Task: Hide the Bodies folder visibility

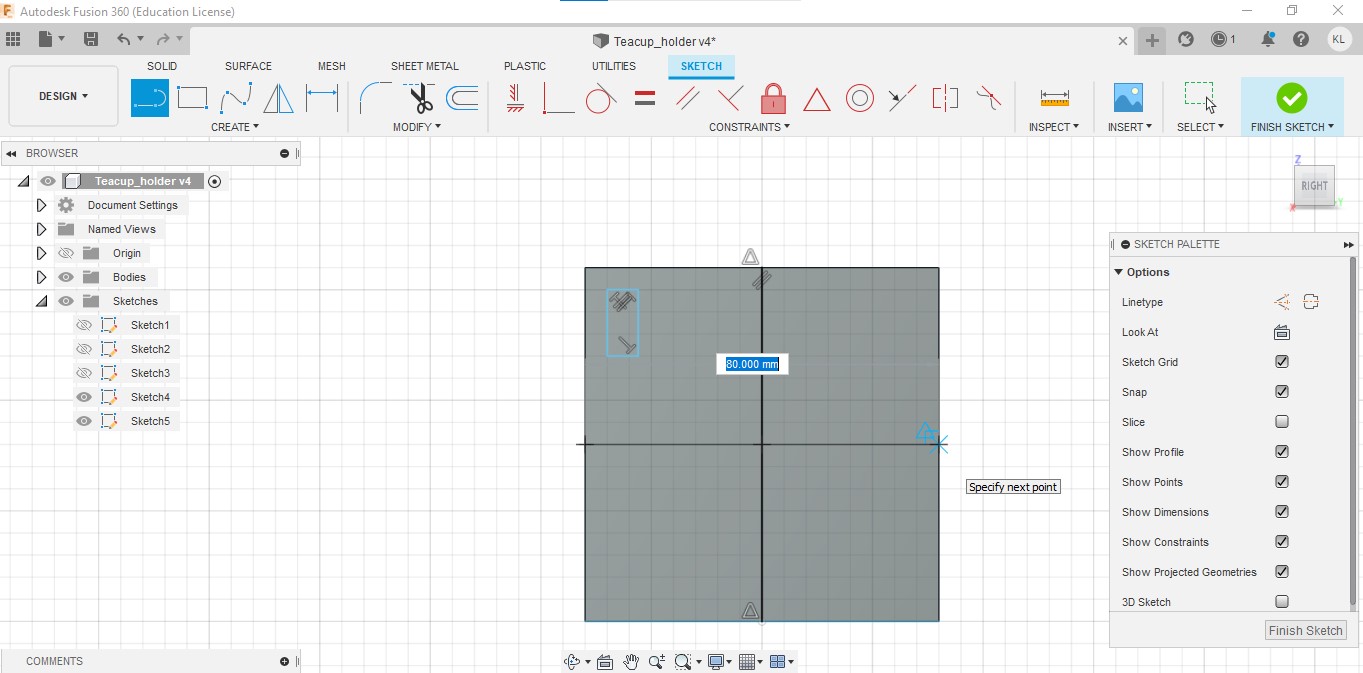Action: (66, 277)
